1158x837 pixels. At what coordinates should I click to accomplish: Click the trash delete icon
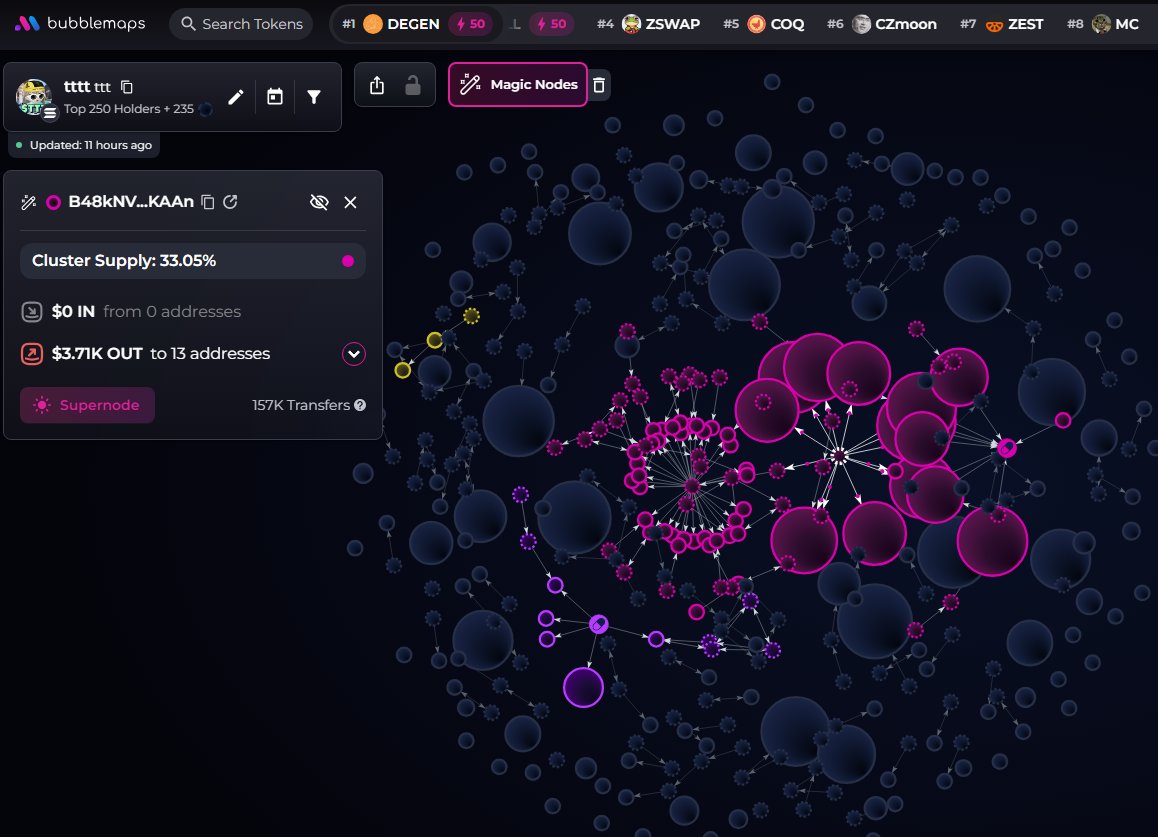(x=599, y=85)
